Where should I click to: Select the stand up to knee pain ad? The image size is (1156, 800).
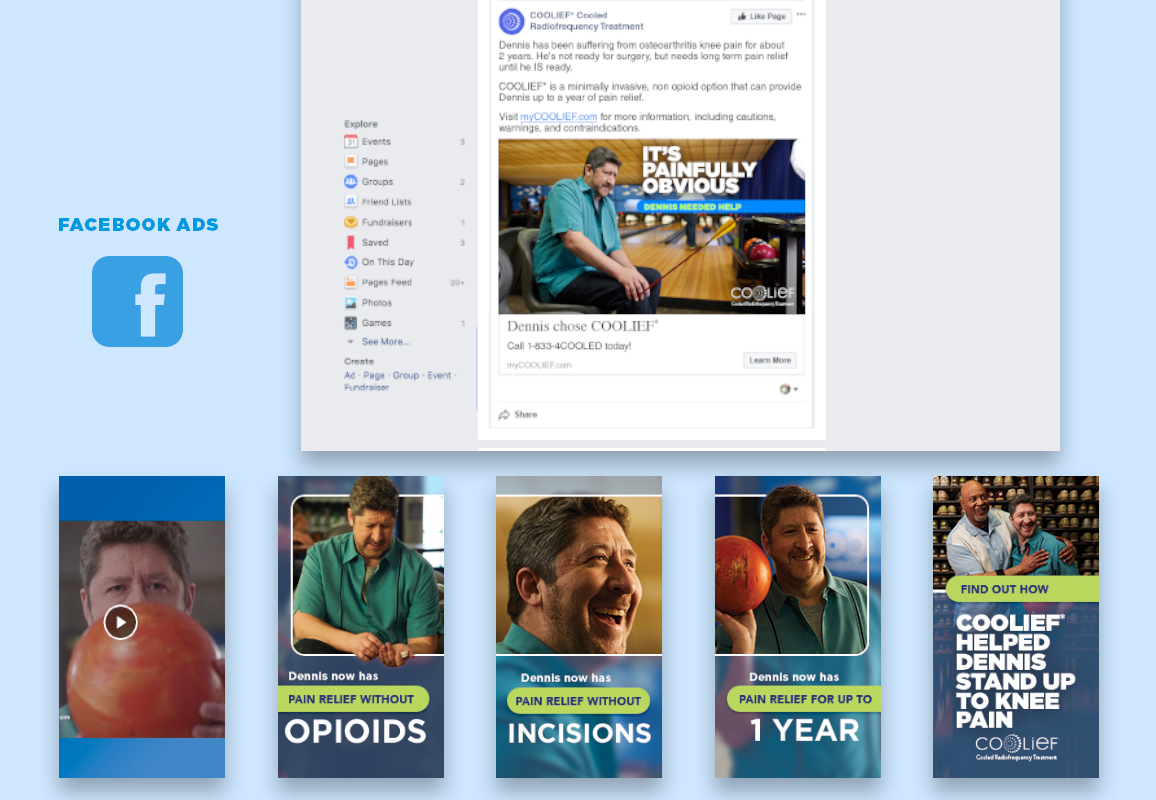[x=1016, y=627]
